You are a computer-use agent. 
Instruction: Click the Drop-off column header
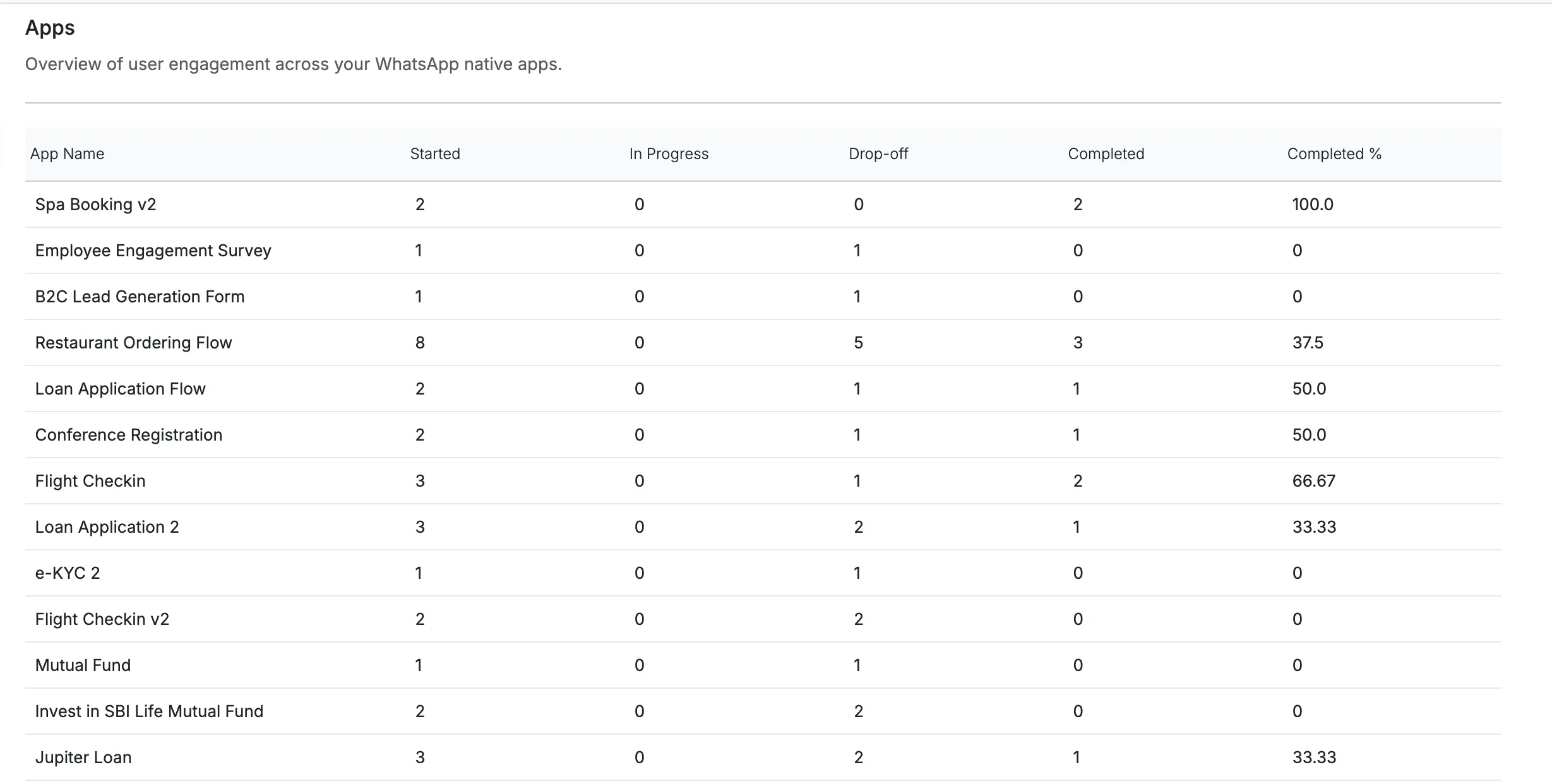[x=878, y=154]
